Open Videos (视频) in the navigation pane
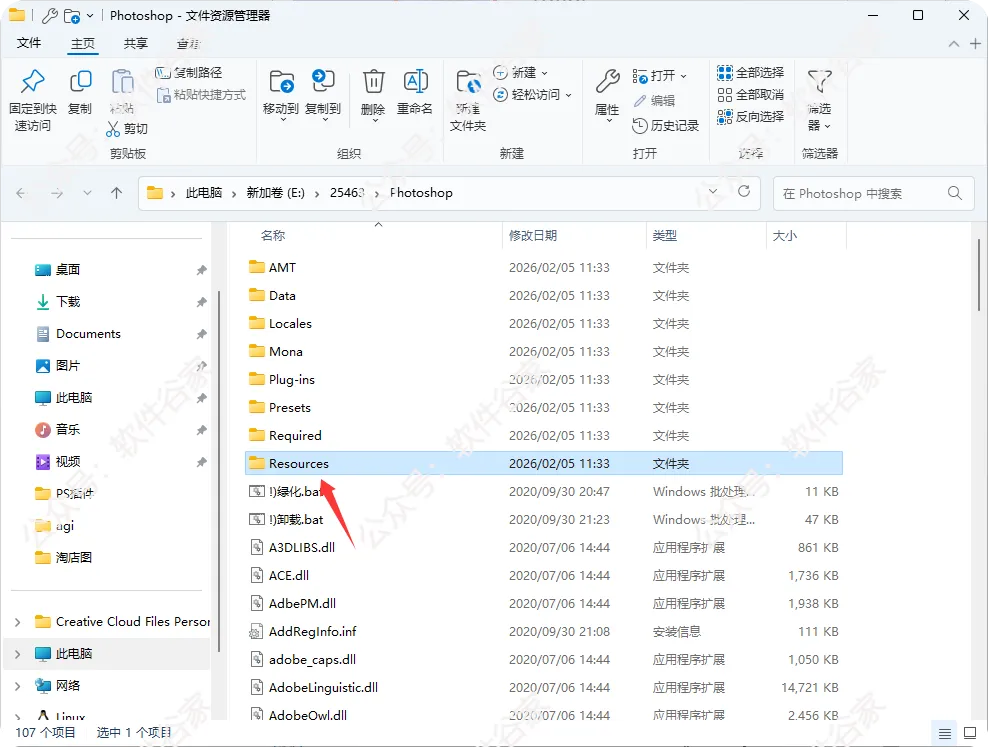The height and width of the screenshot is (747, 988). click(x=67, y=462)
